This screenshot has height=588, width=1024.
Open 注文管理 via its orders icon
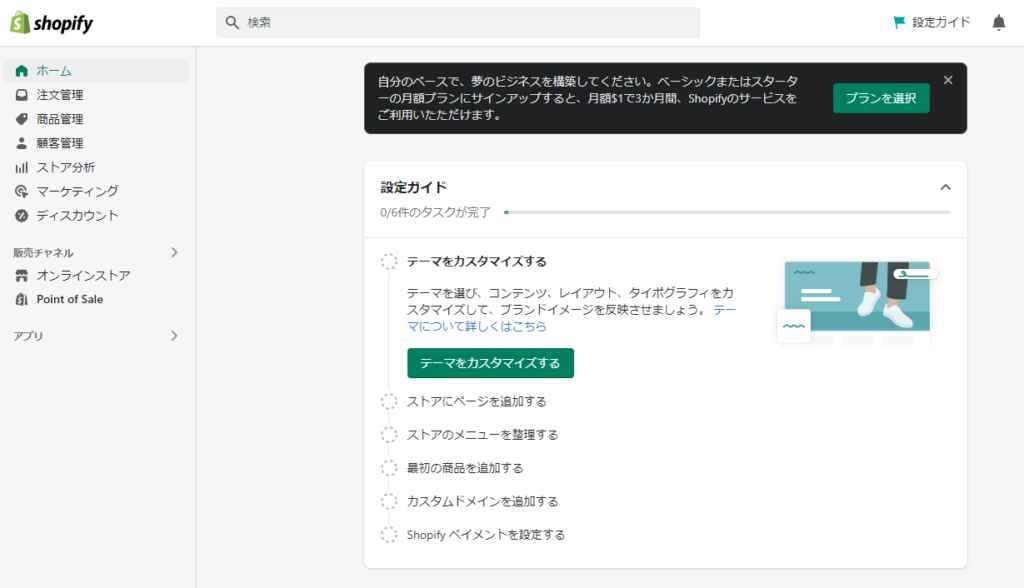tap(22, 95)
